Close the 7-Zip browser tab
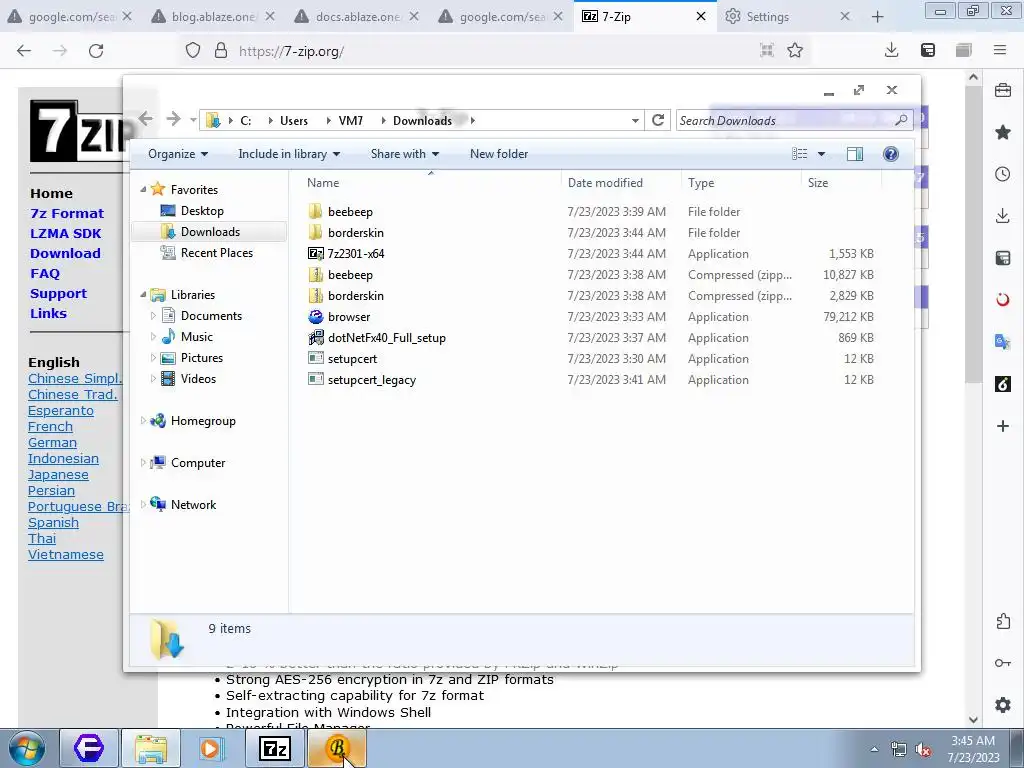The height and width of the screenshot is (768, 1024). click(x=701, y=16)
